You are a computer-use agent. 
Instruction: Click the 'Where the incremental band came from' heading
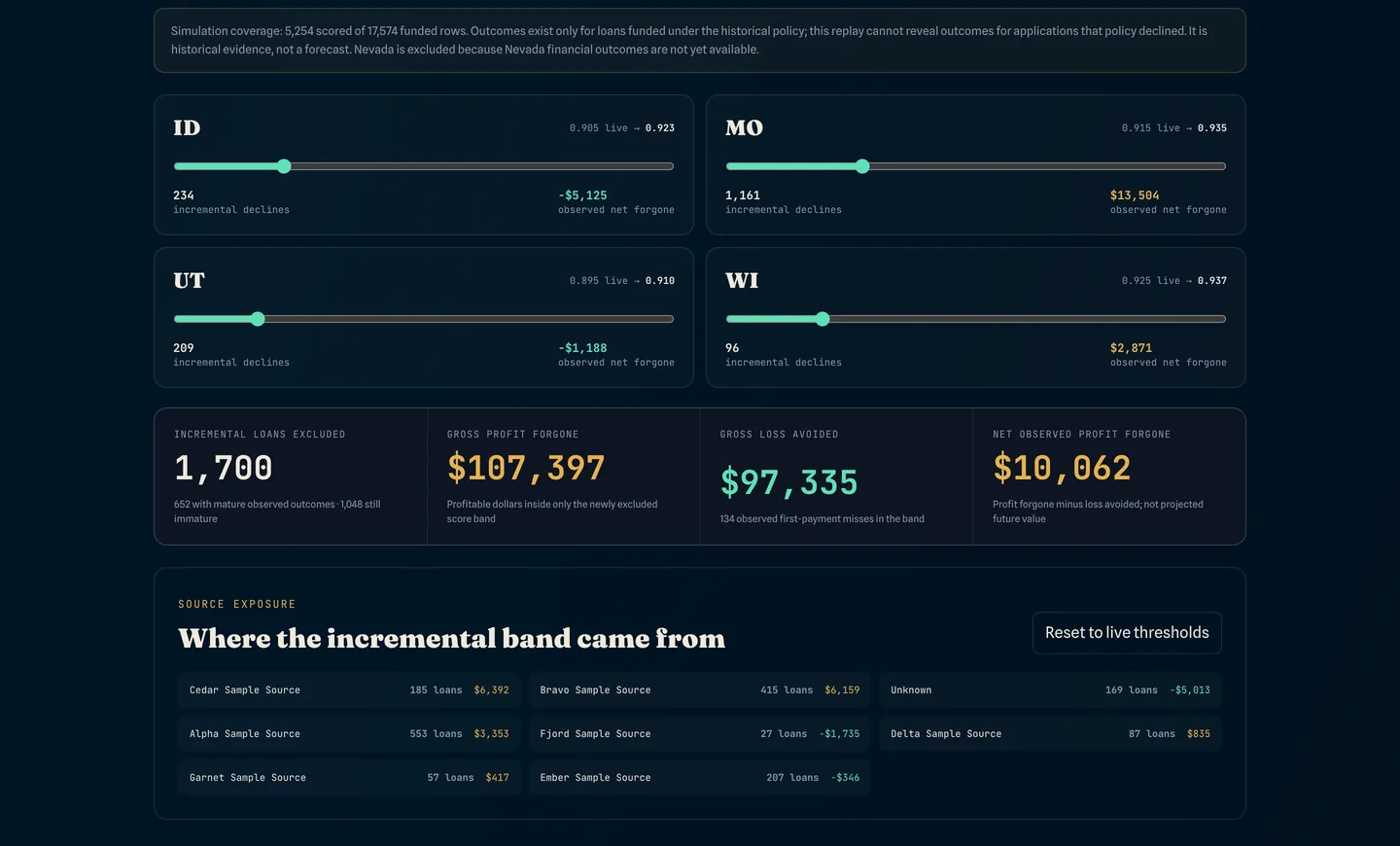(451, 639)
